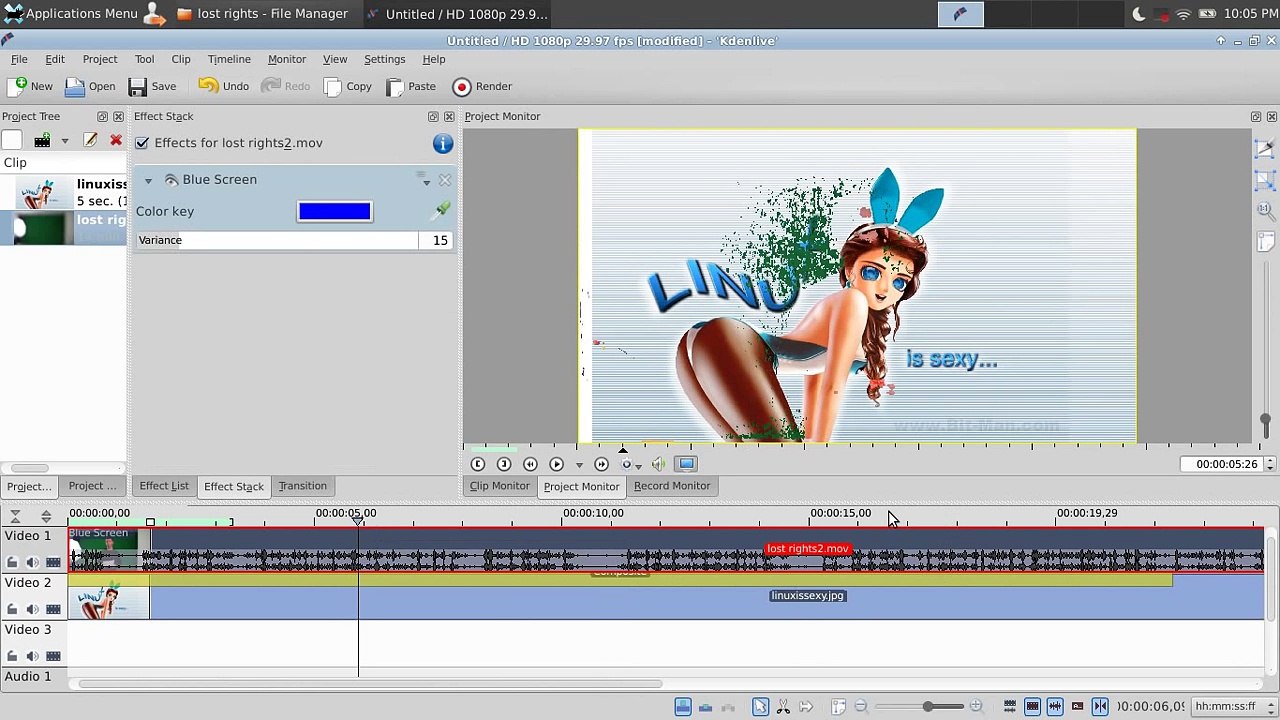This screenshot has height=720, width=1280.
Task: Open the Blue Screen effect options dropdown
Action: click(x=425, y=180)
